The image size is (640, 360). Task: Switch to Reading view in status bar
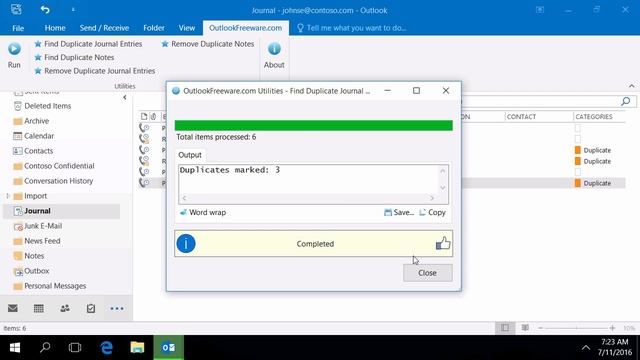click(x=525, y=328)
